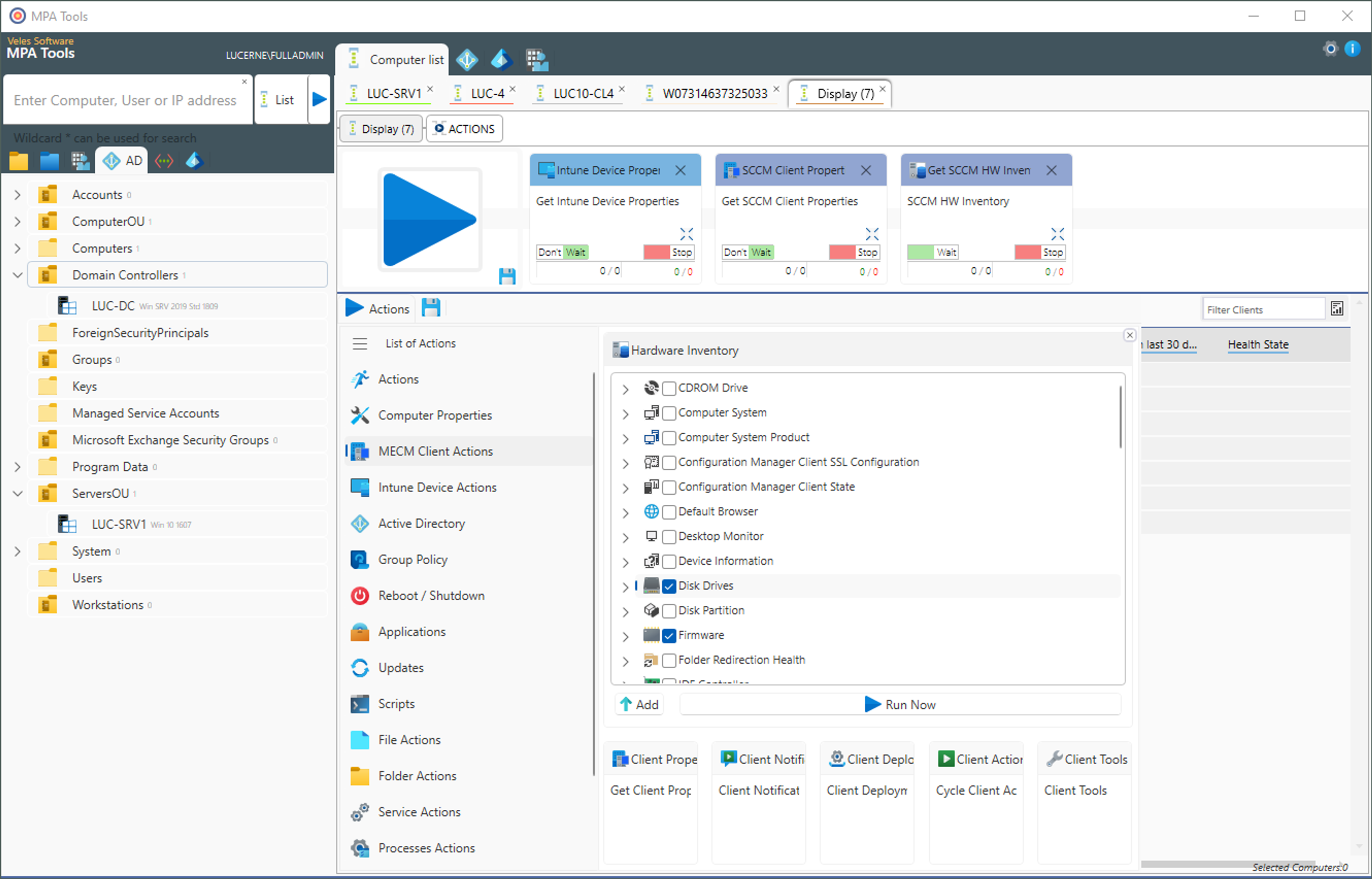Image resolution: width=1372 pixels, height=879 pixels.
Task: Collapse the Domain Controllers folder
Action: coord(17,275)
